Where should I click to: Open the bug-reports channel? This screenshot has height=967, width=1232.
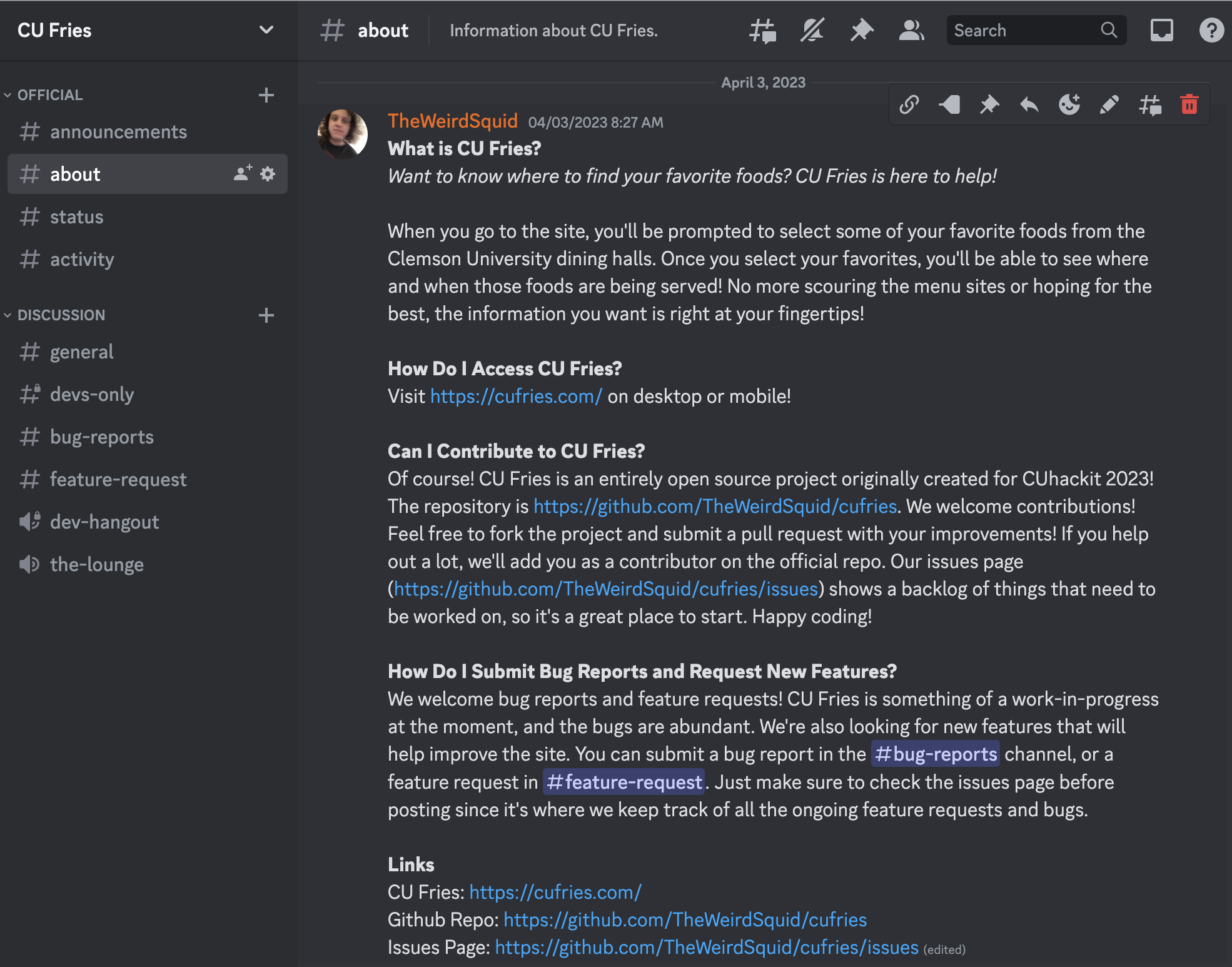tap(148, 437)
